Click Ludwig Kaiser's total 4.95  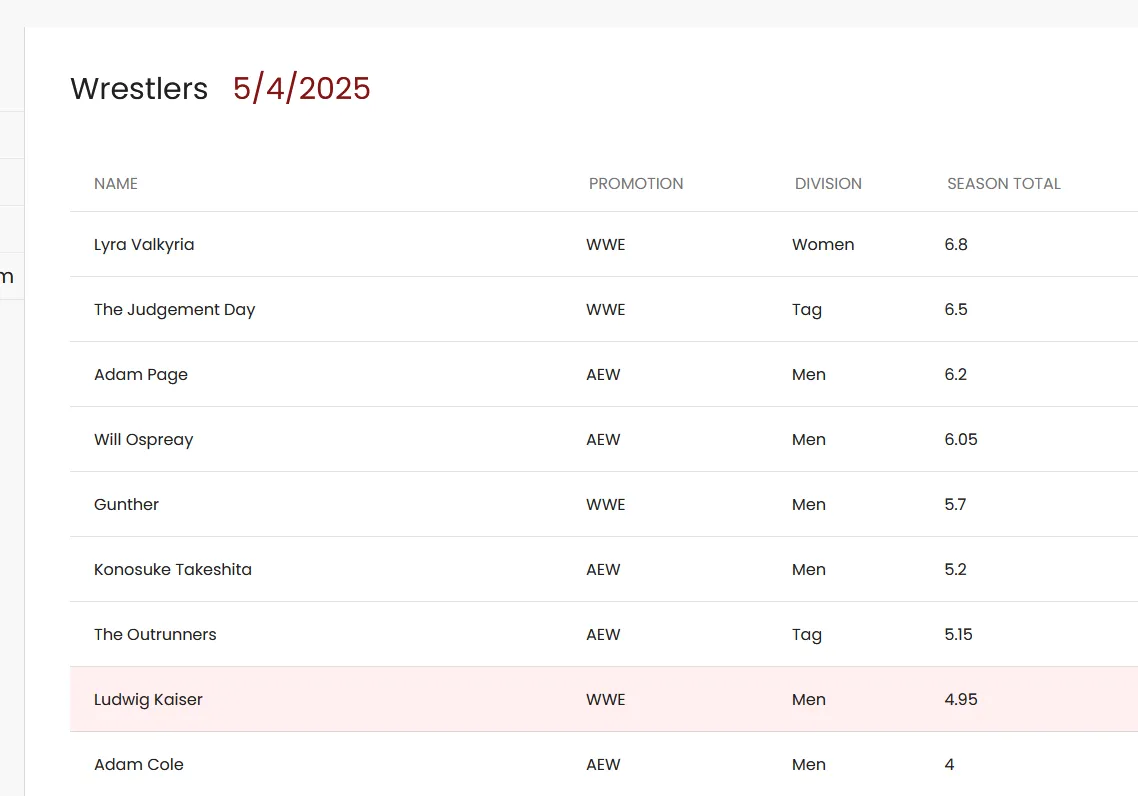click(x=961, y=699)
